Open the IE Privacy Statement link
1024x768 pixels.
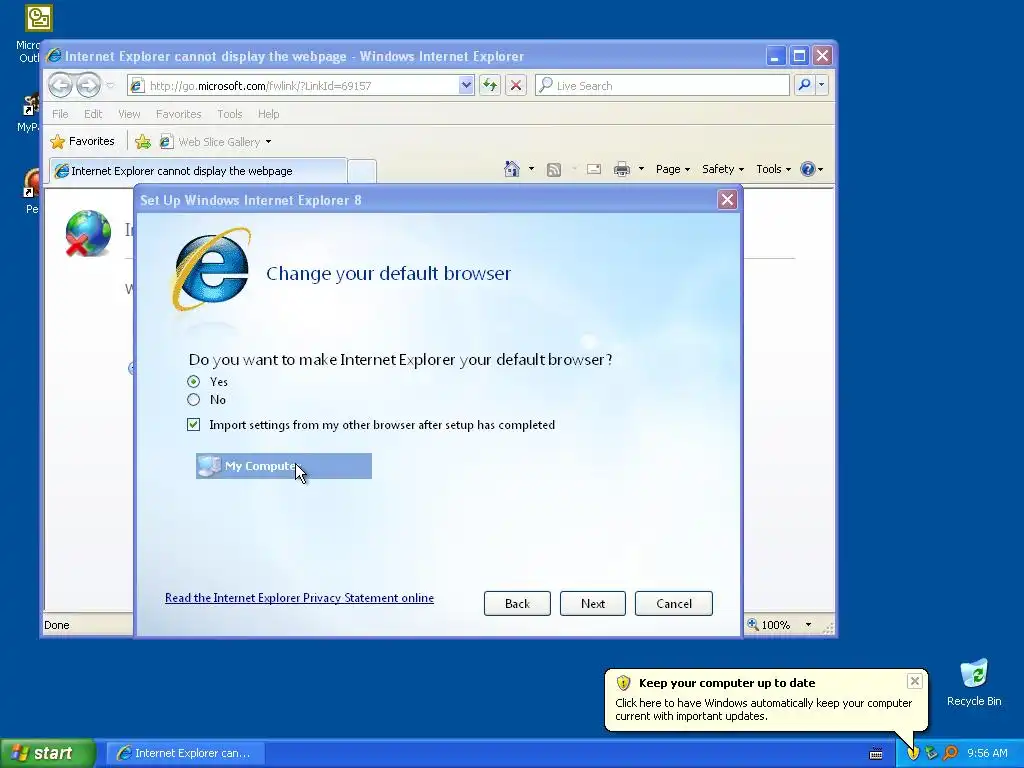tap(299, 598)
